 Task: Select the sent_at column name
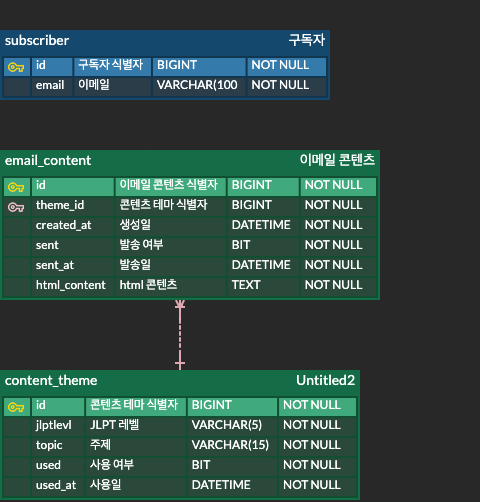click(x=55, y=265)
